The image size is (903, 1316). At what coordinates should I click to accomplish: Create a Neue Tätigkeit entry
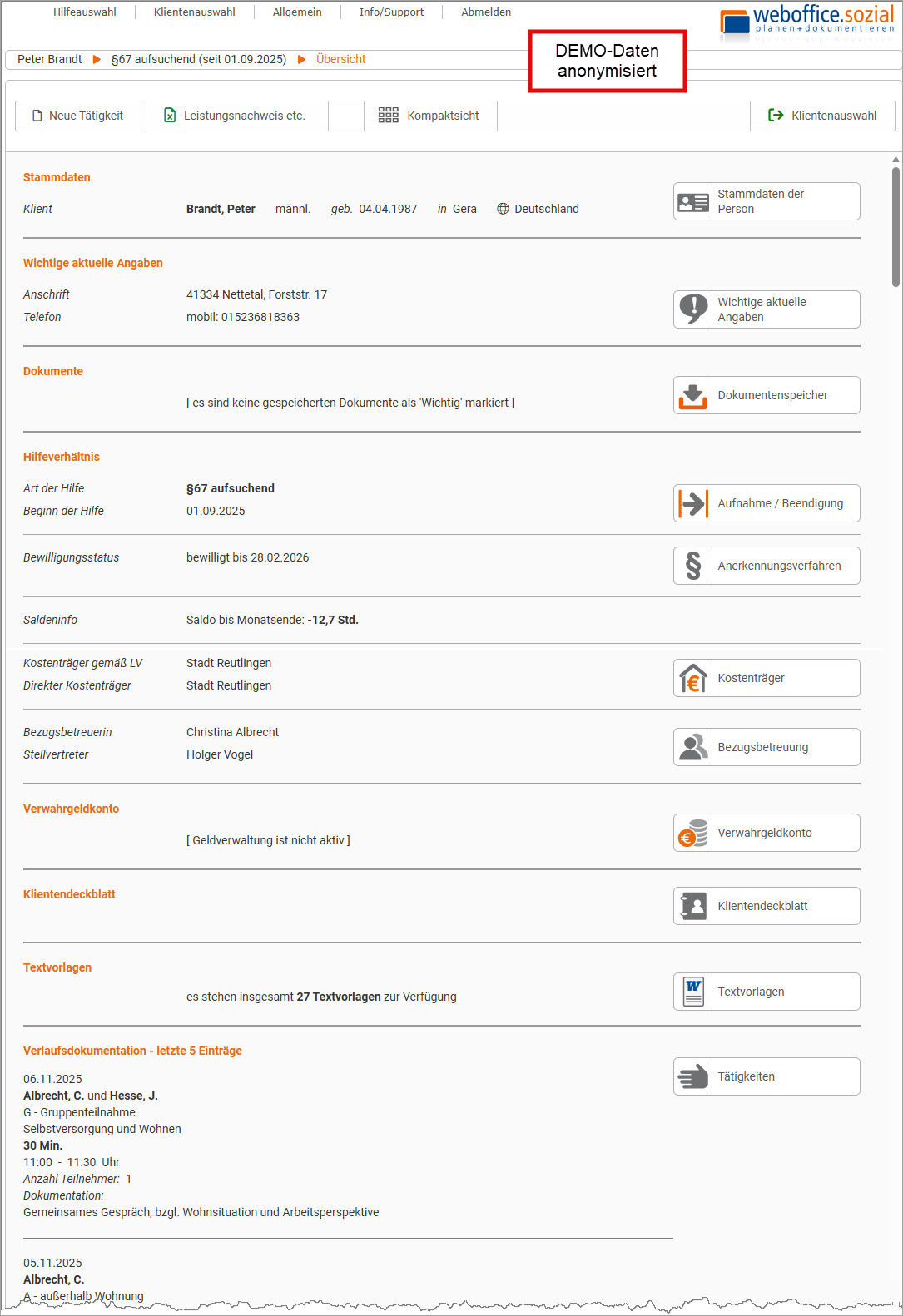click(78, 116)
